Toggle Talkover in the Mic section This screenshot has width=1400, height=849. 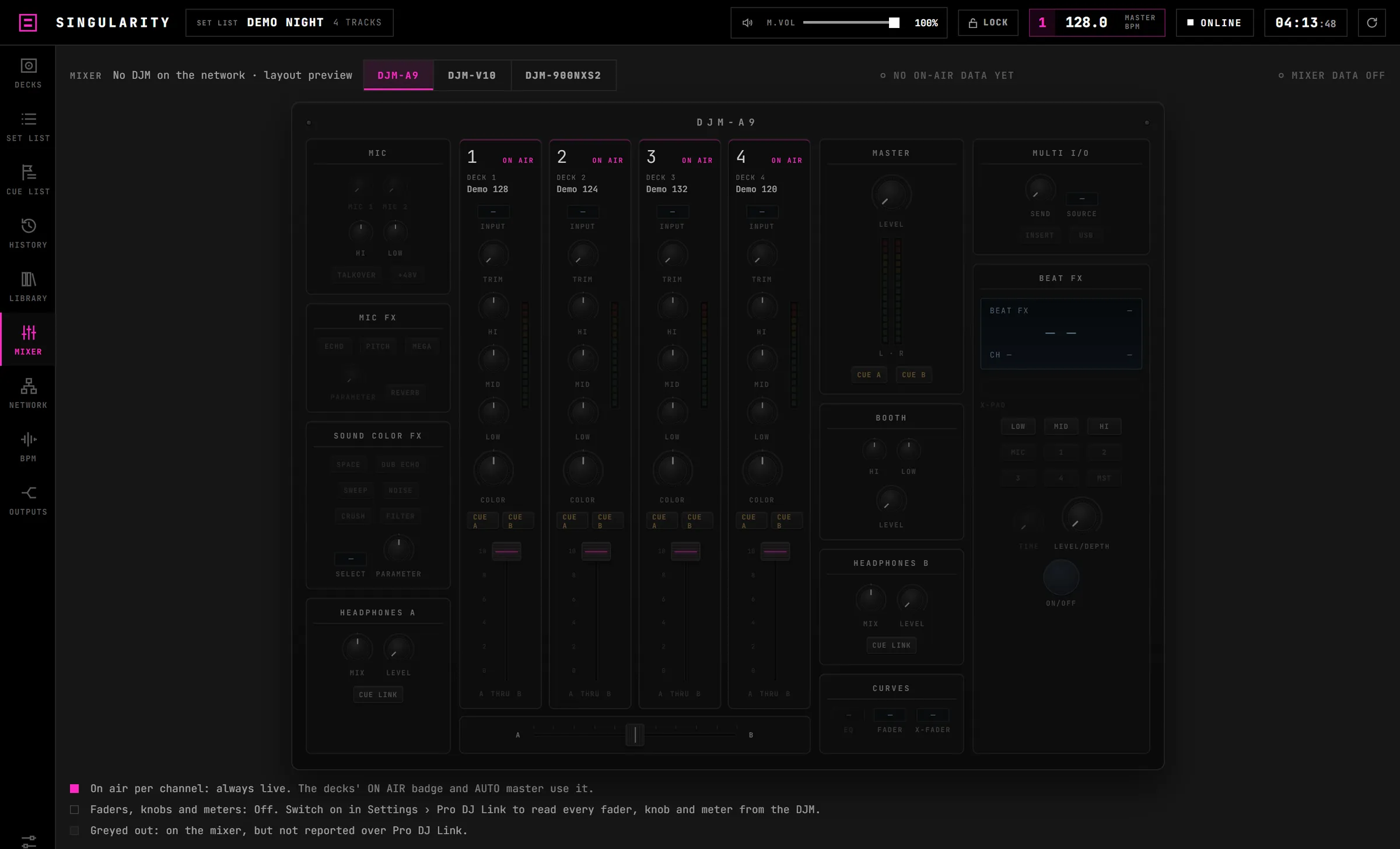(356, 275)
